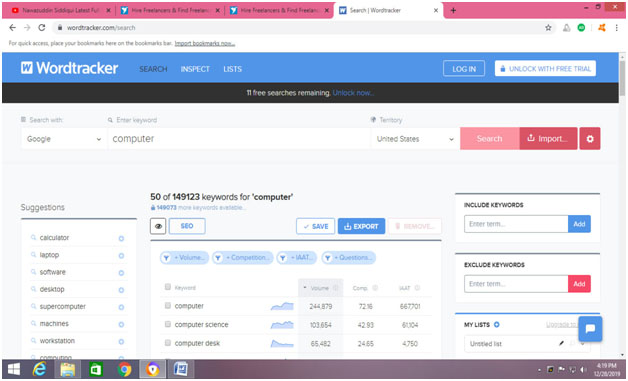Click the SAVE button
This screenshot has height=381, width=628.
pos(316,226)
